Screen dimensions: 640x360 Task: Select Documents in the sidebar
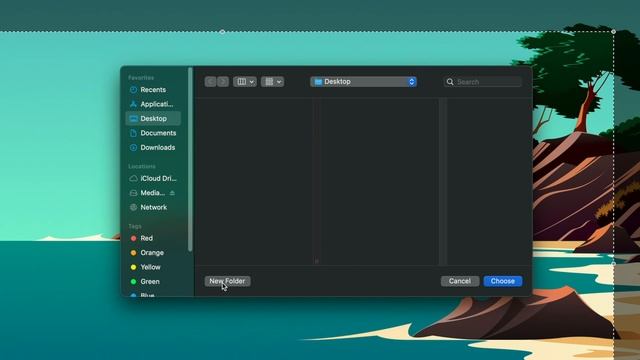(153, 133)
